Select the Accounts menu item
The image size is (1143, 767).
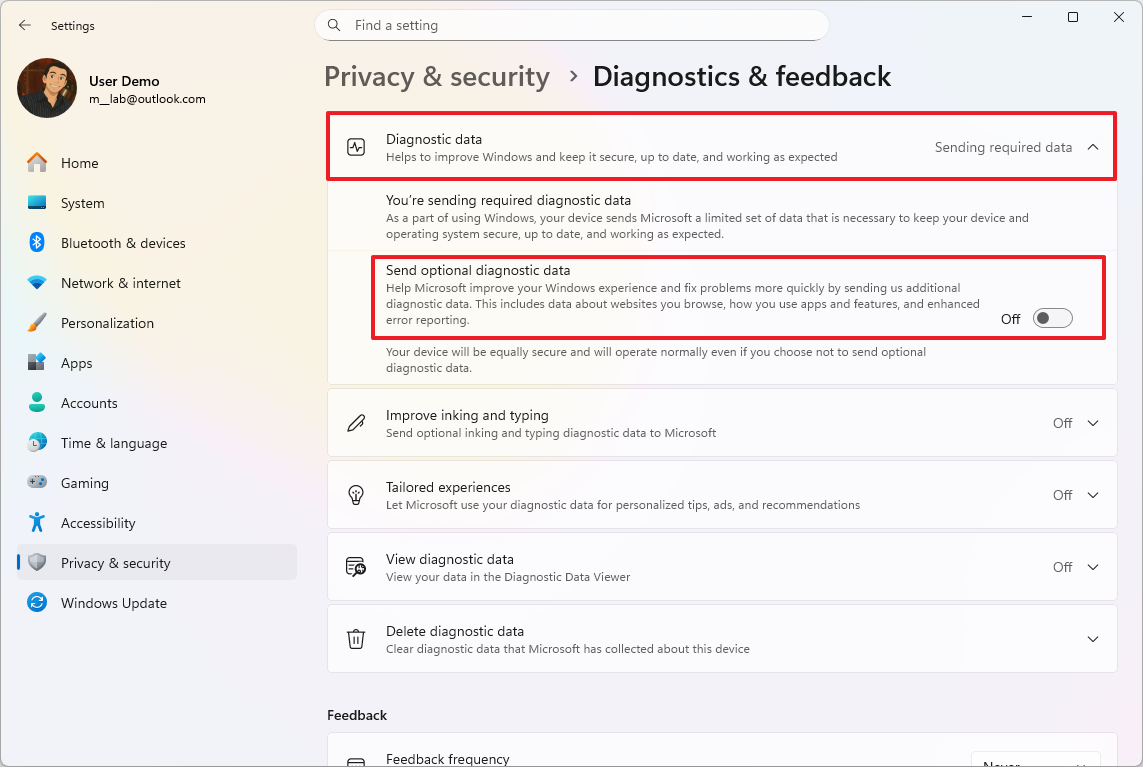90,402
